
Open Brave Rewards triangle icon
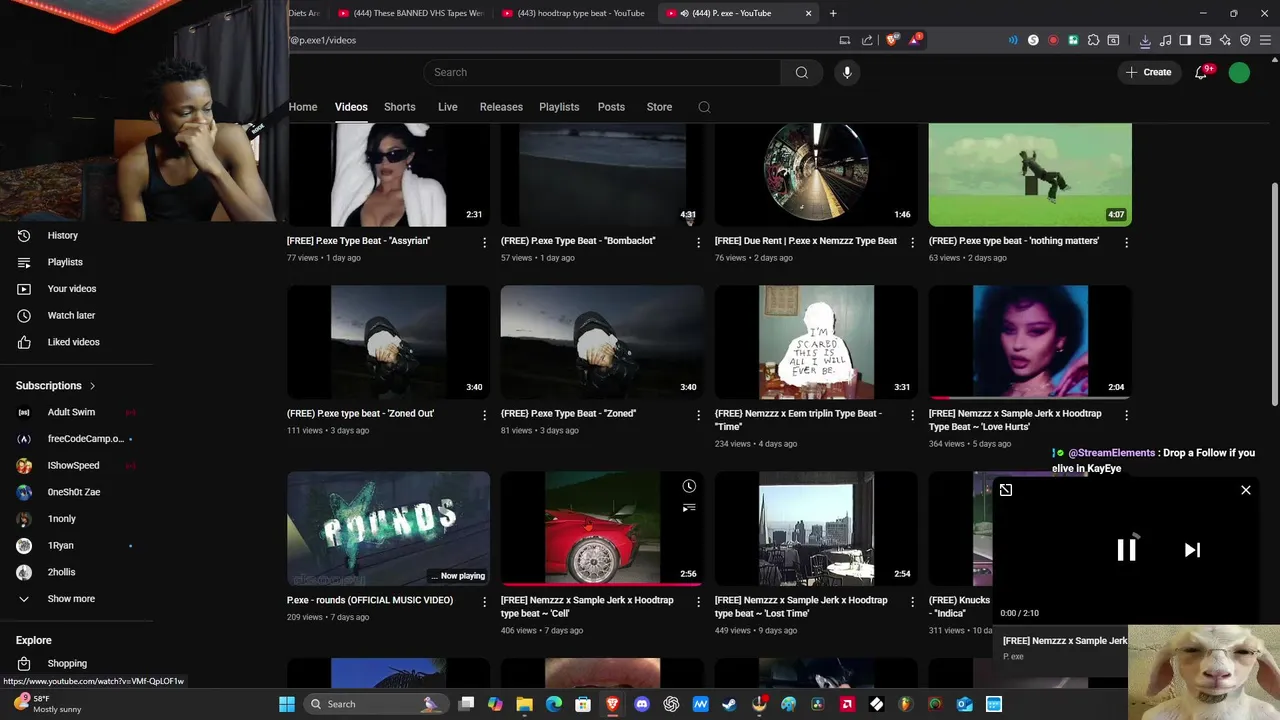pos(915,40)
